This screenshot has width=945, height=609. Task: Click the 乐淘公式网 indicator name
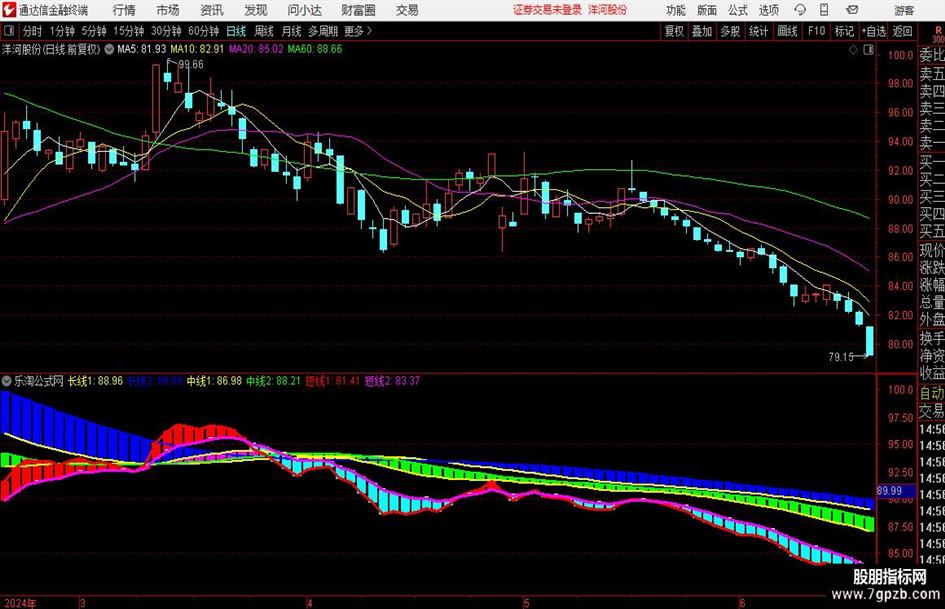point(39,381)
